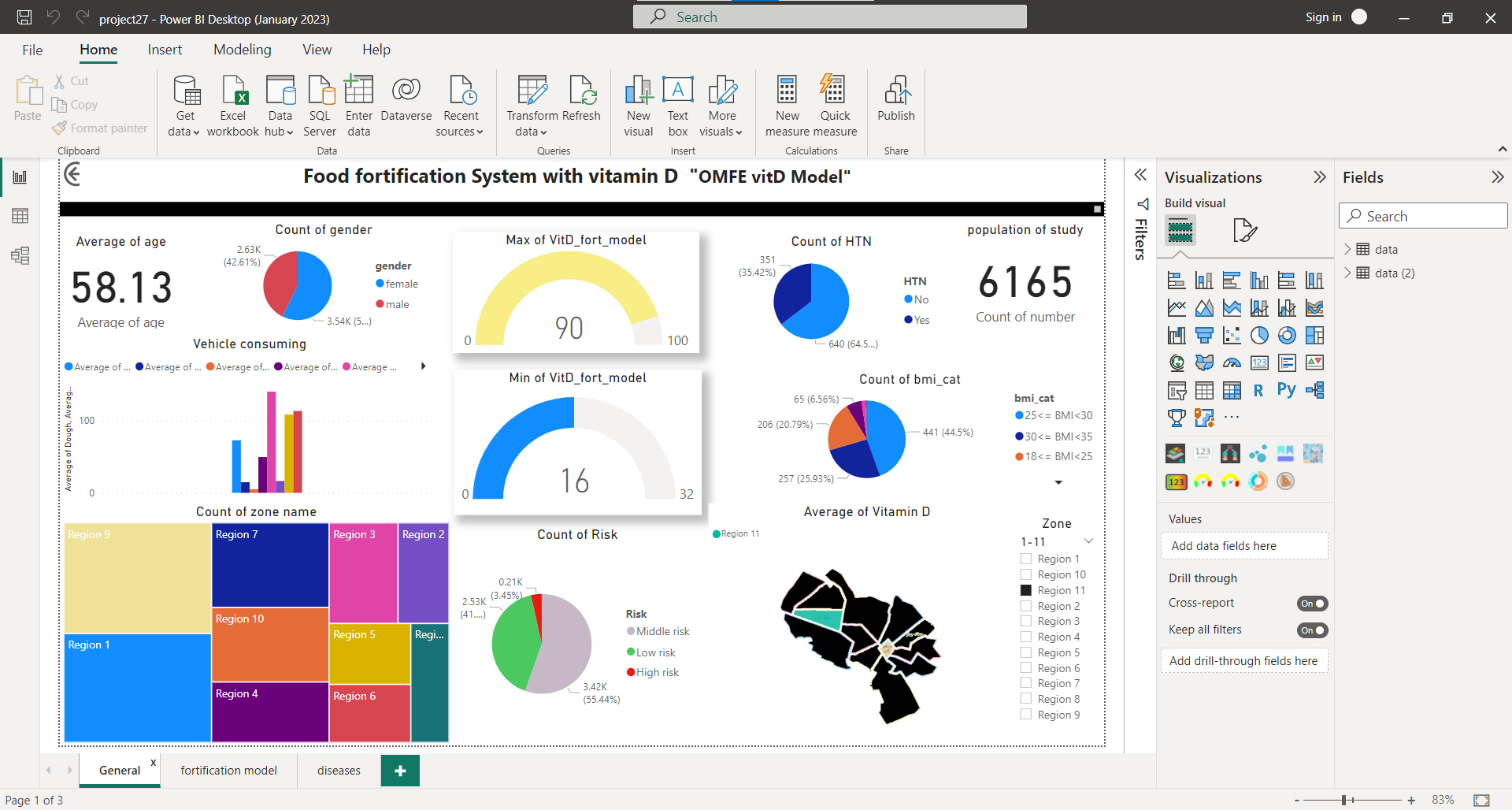Screen dimensions: 1512x810
Task: Check the Region 2 slicer box
Action: pos(1026,606)
